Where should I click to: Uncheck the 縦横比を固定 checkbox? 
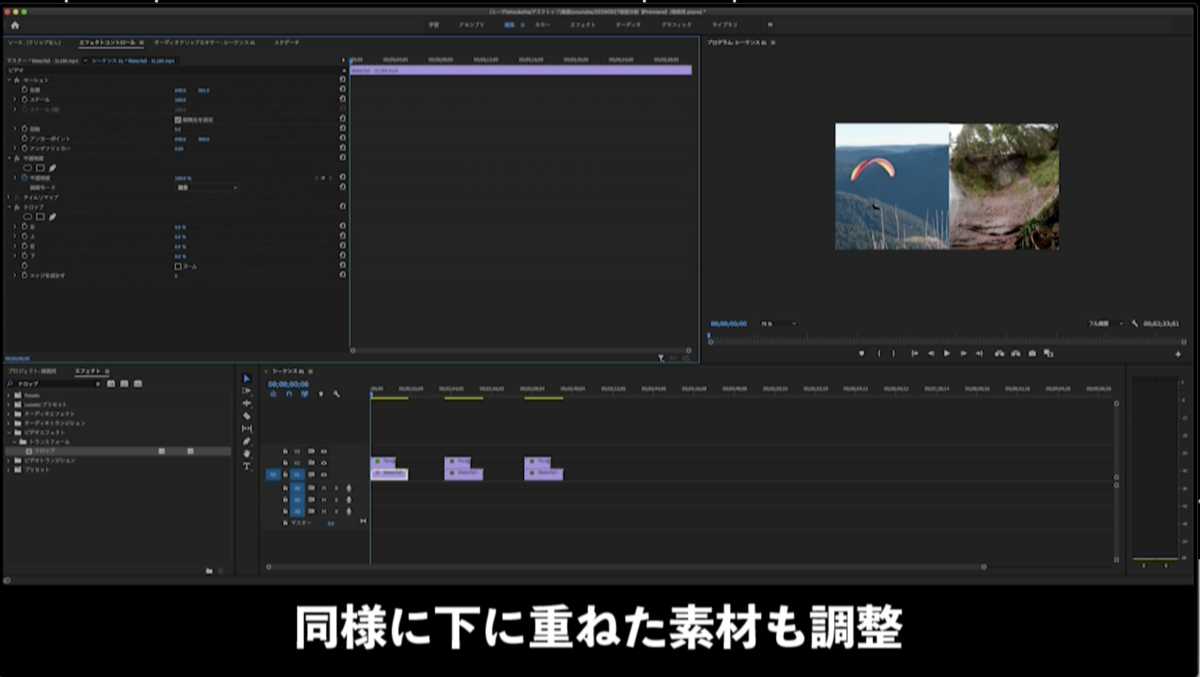click(178, 121)
